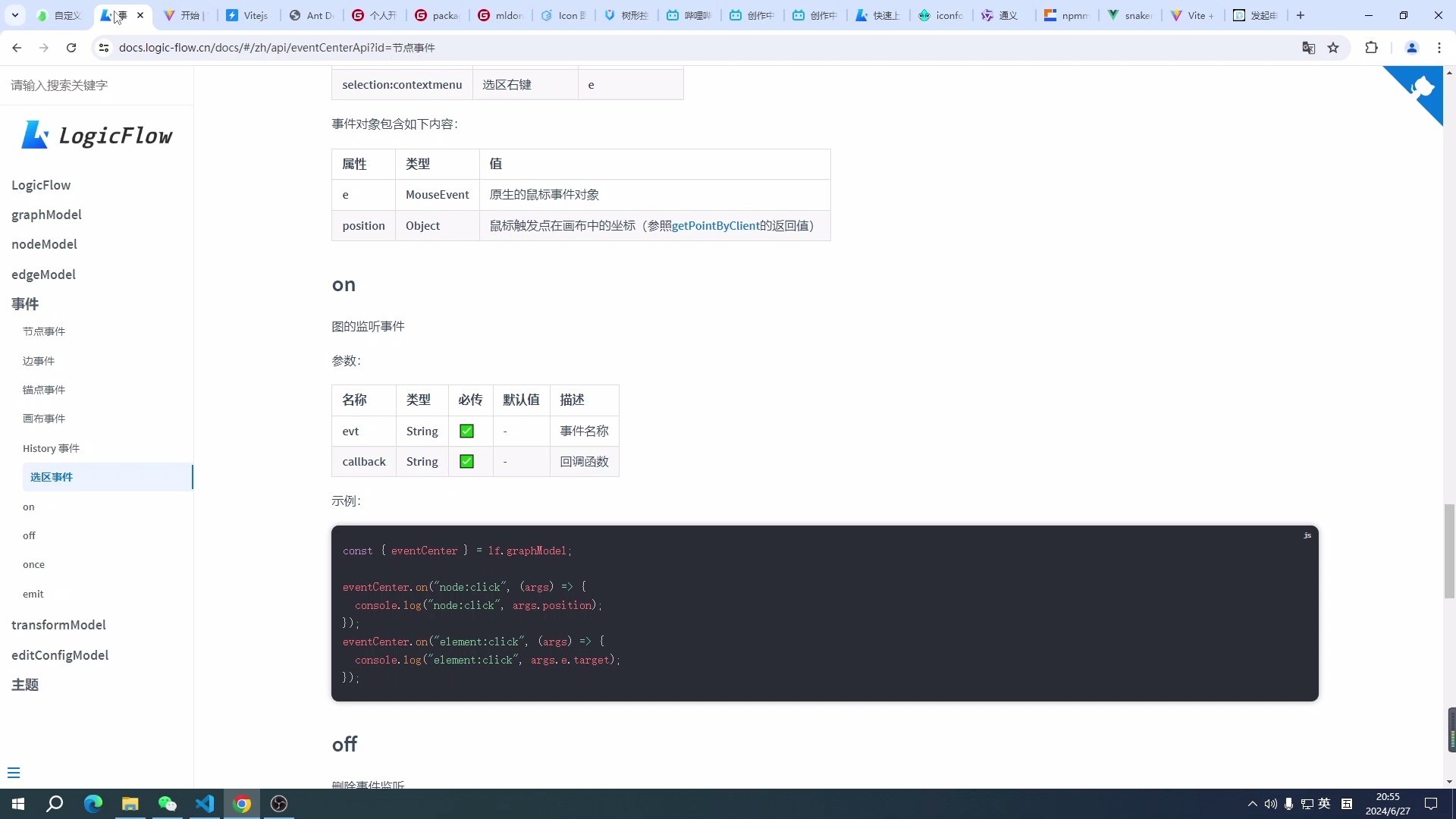Open the sidebar hamburger menu at bottom

14,772
